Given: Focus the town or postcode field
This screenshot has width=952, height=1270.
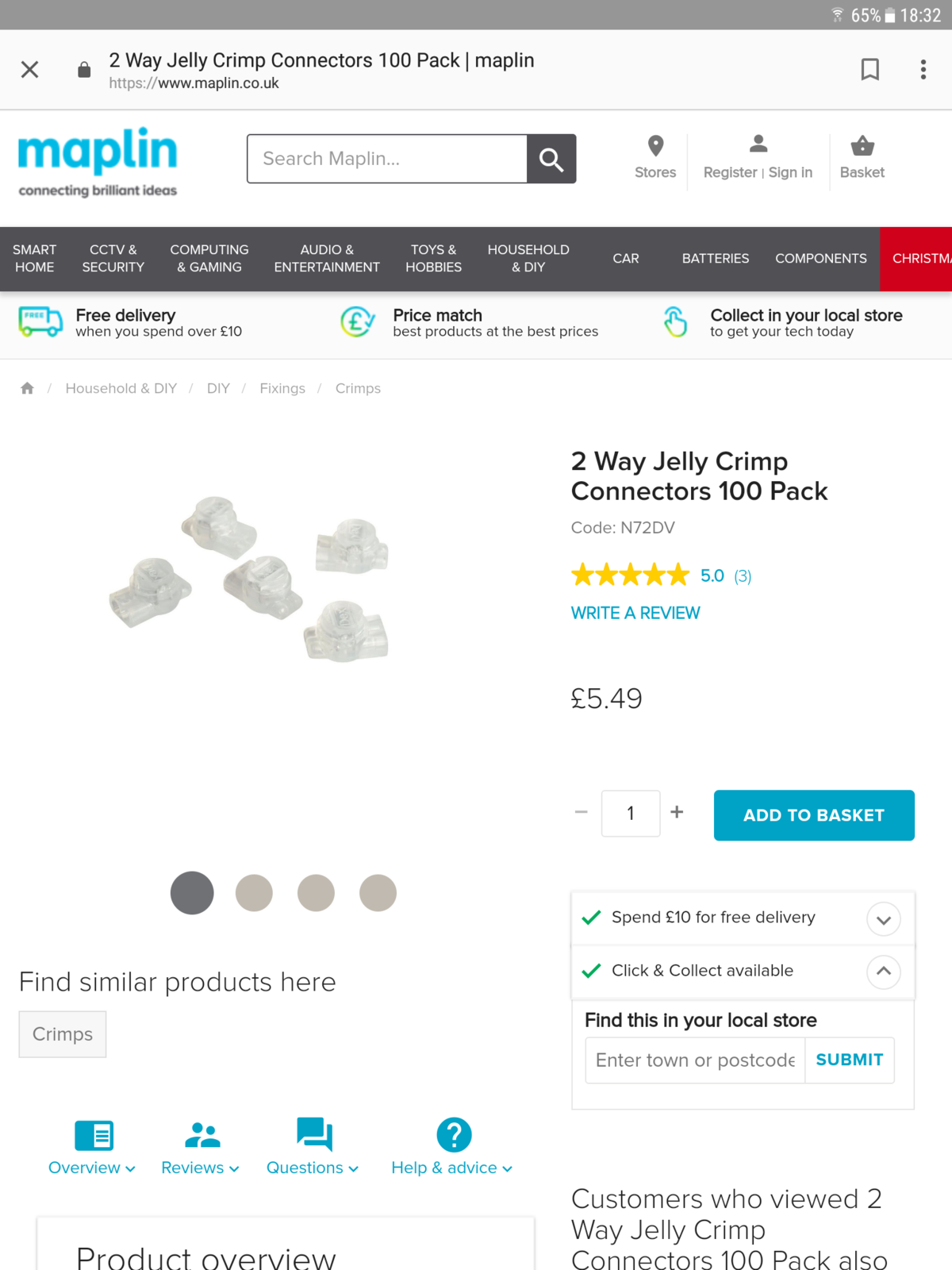Looking at the screenshot, I should 695,1060.
